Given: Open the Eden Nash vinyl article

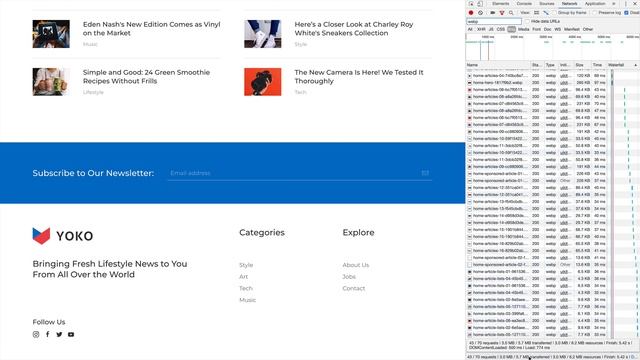Looking at the screenshot, I should (151, 29).
